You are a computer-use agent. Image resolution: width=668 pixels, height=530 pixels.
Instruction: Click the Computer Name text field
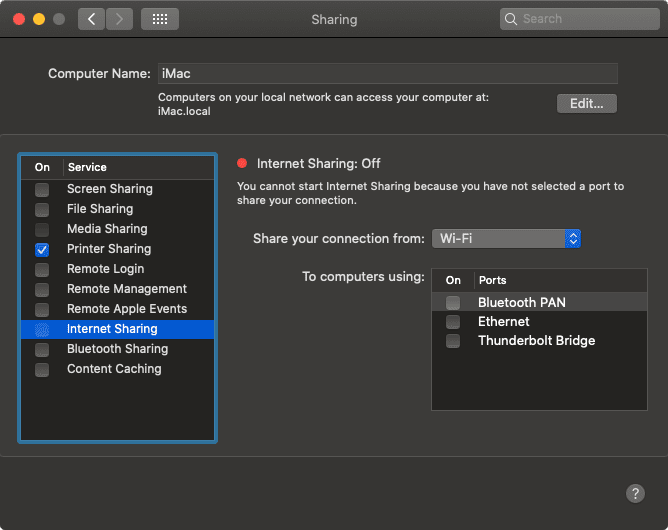pyautogui.click(x=387, y=73)
